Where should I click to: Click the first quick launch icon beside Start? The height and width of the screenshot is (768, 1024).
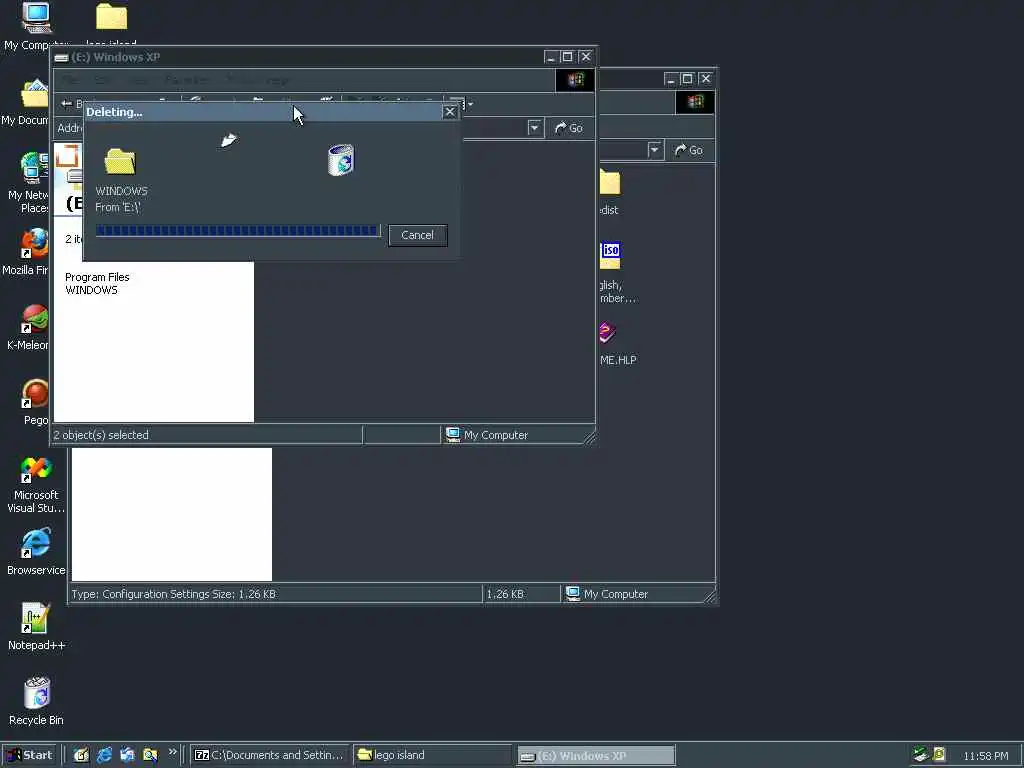pyautogui.click(x=81, y=755)
